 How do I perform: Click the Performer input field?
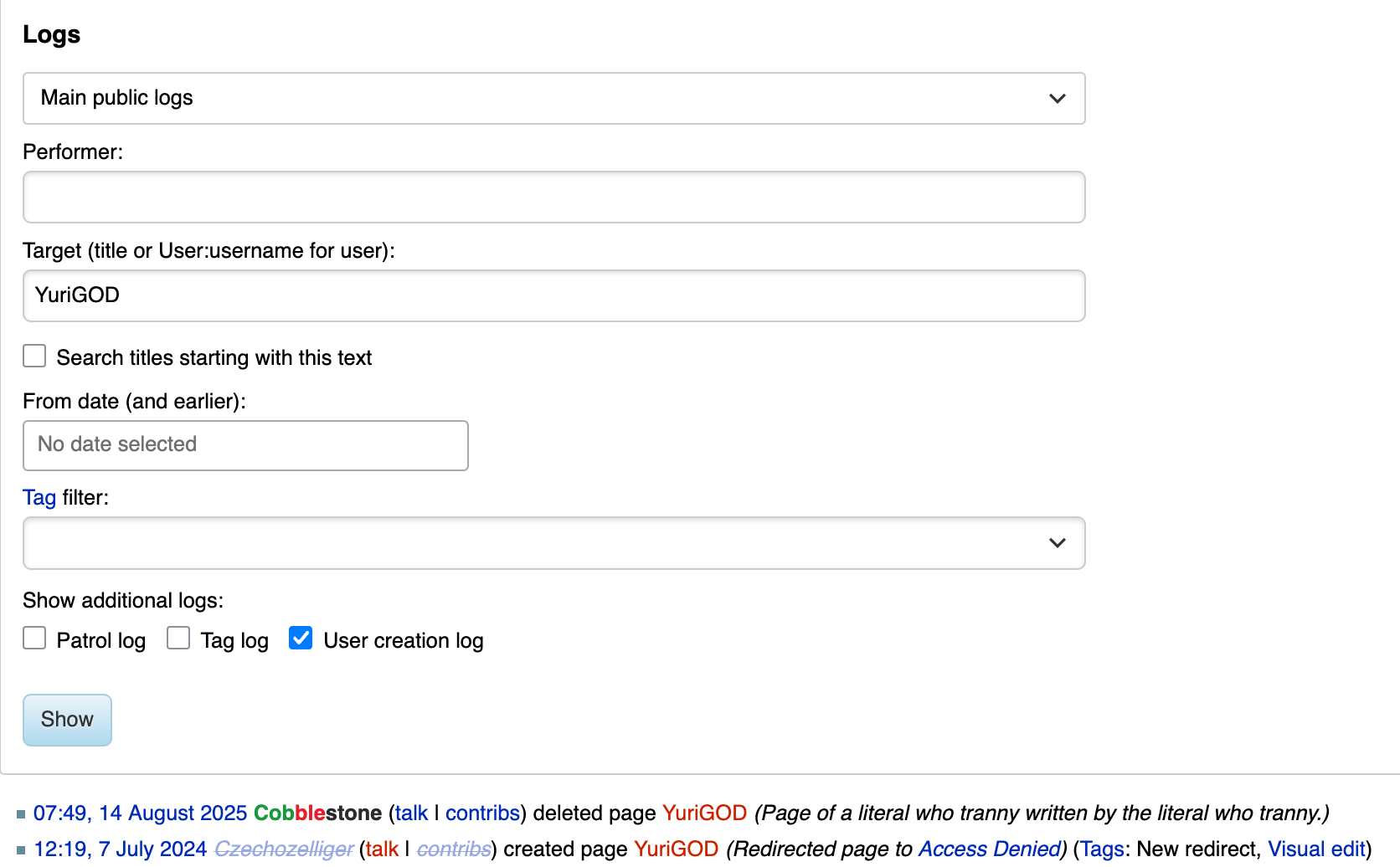click(553, 198)
